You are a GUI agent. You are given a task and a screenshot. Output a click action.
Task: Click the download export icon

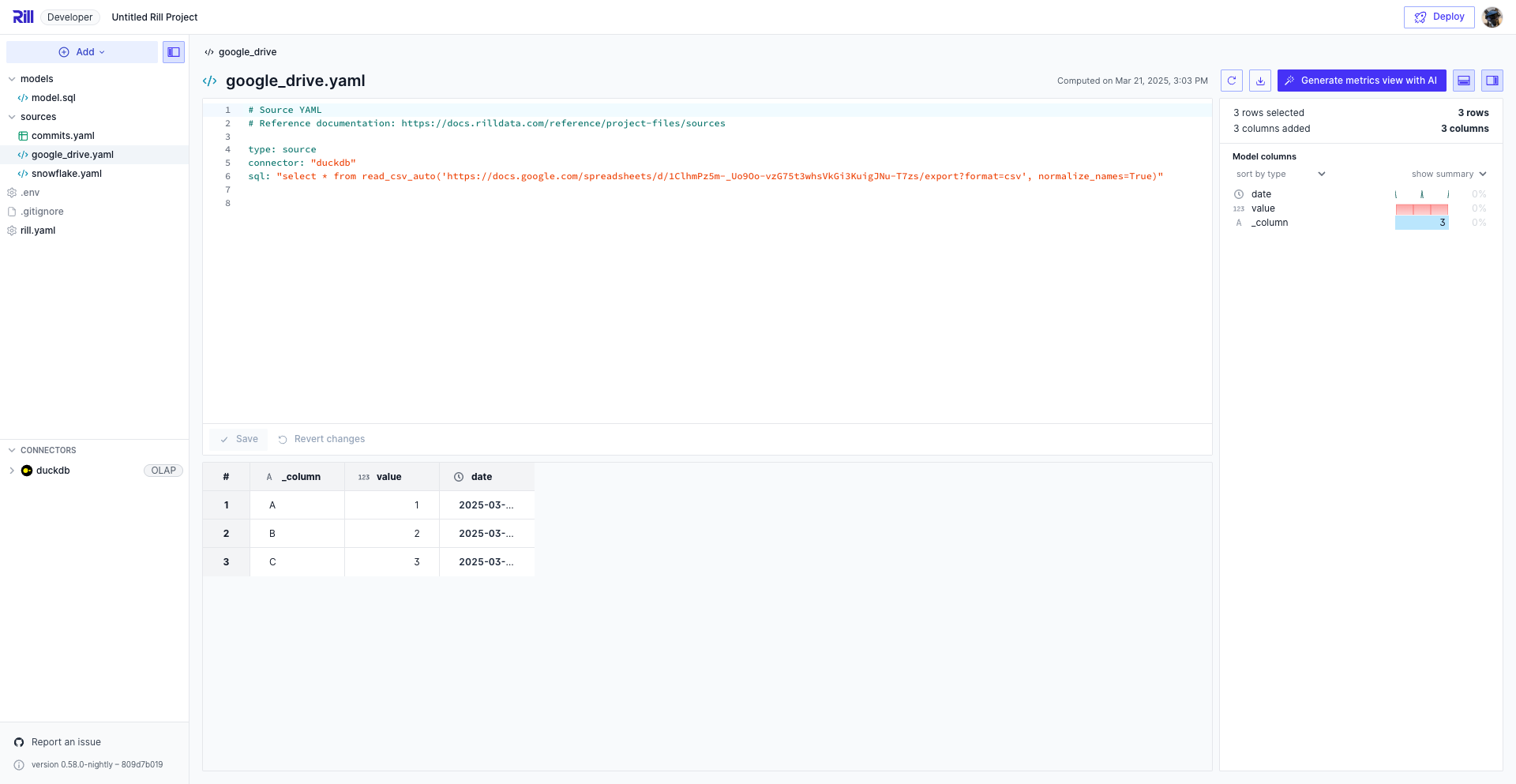[x=1260, y=81]
